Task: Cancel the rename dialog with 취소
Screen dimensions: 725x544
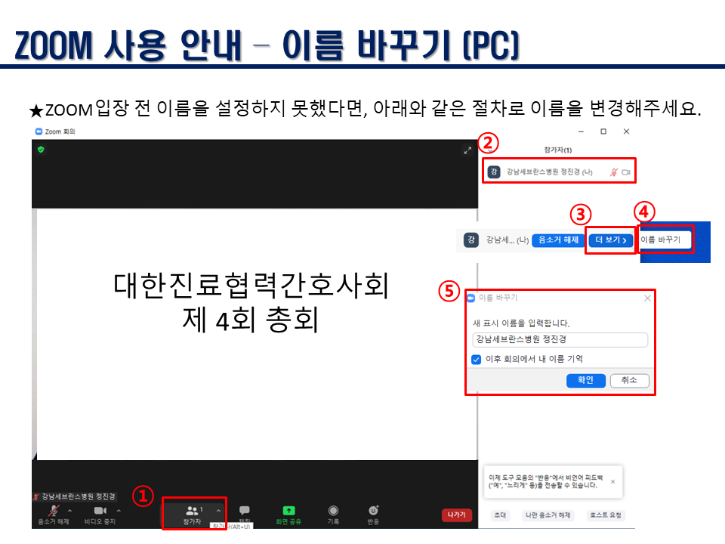Action: [x=629, y=380]
